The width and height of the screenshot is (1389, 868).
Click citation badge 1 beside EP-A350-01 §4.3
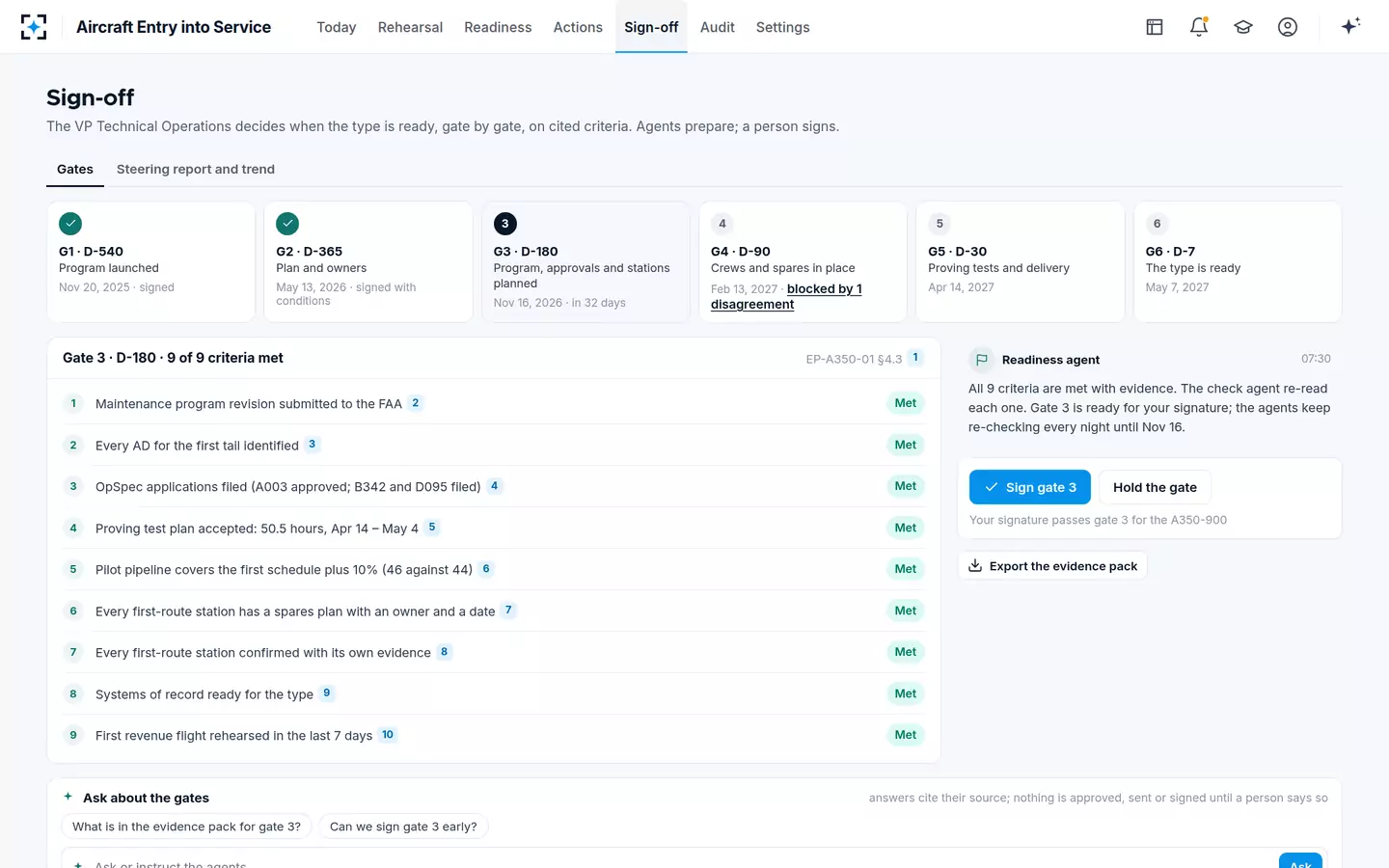[x=915, y=358]
